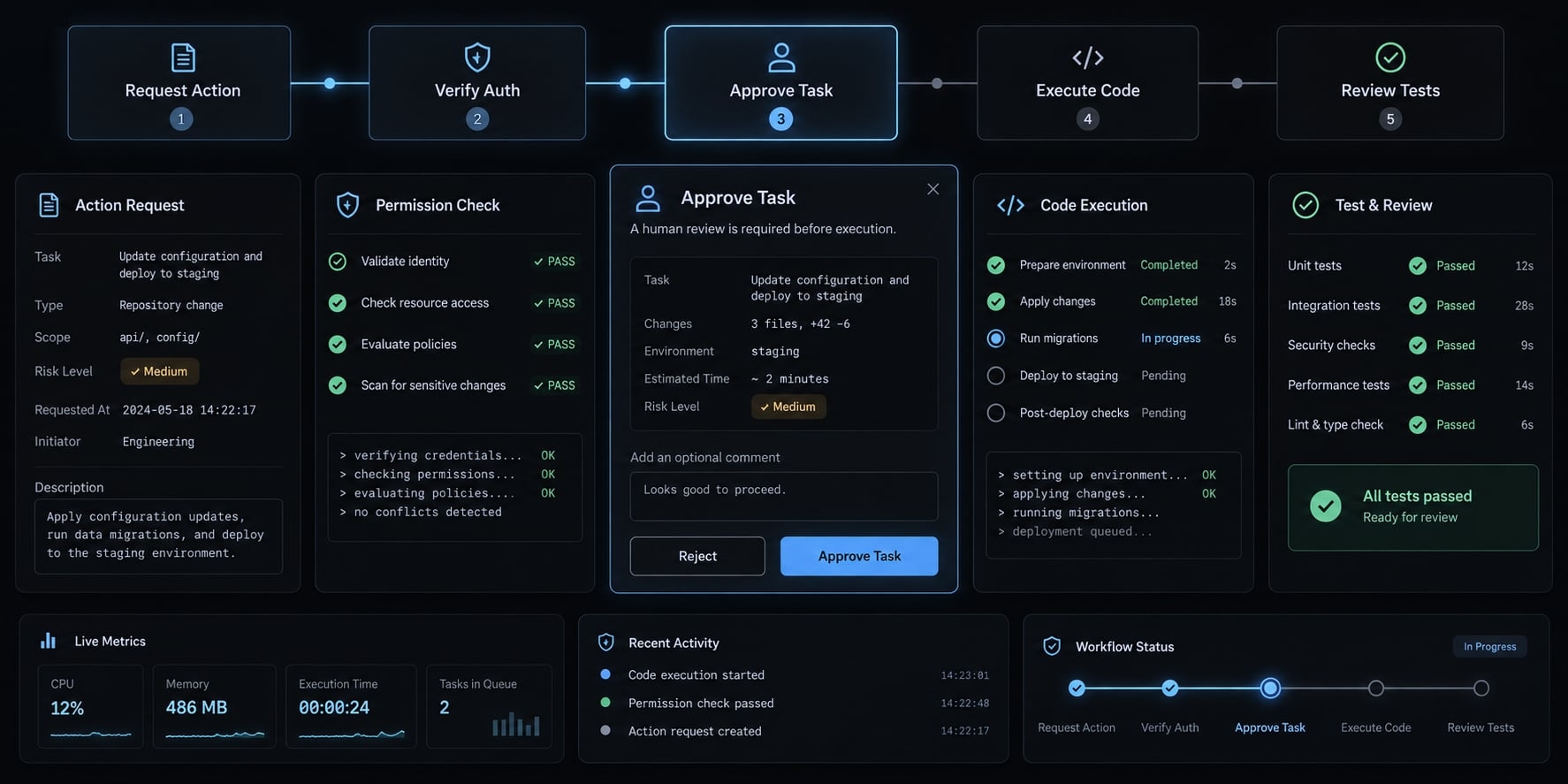Select the Post-deploy checks pending circle
This screenshot has width=1568, height=784.
(x=995, y=412)
